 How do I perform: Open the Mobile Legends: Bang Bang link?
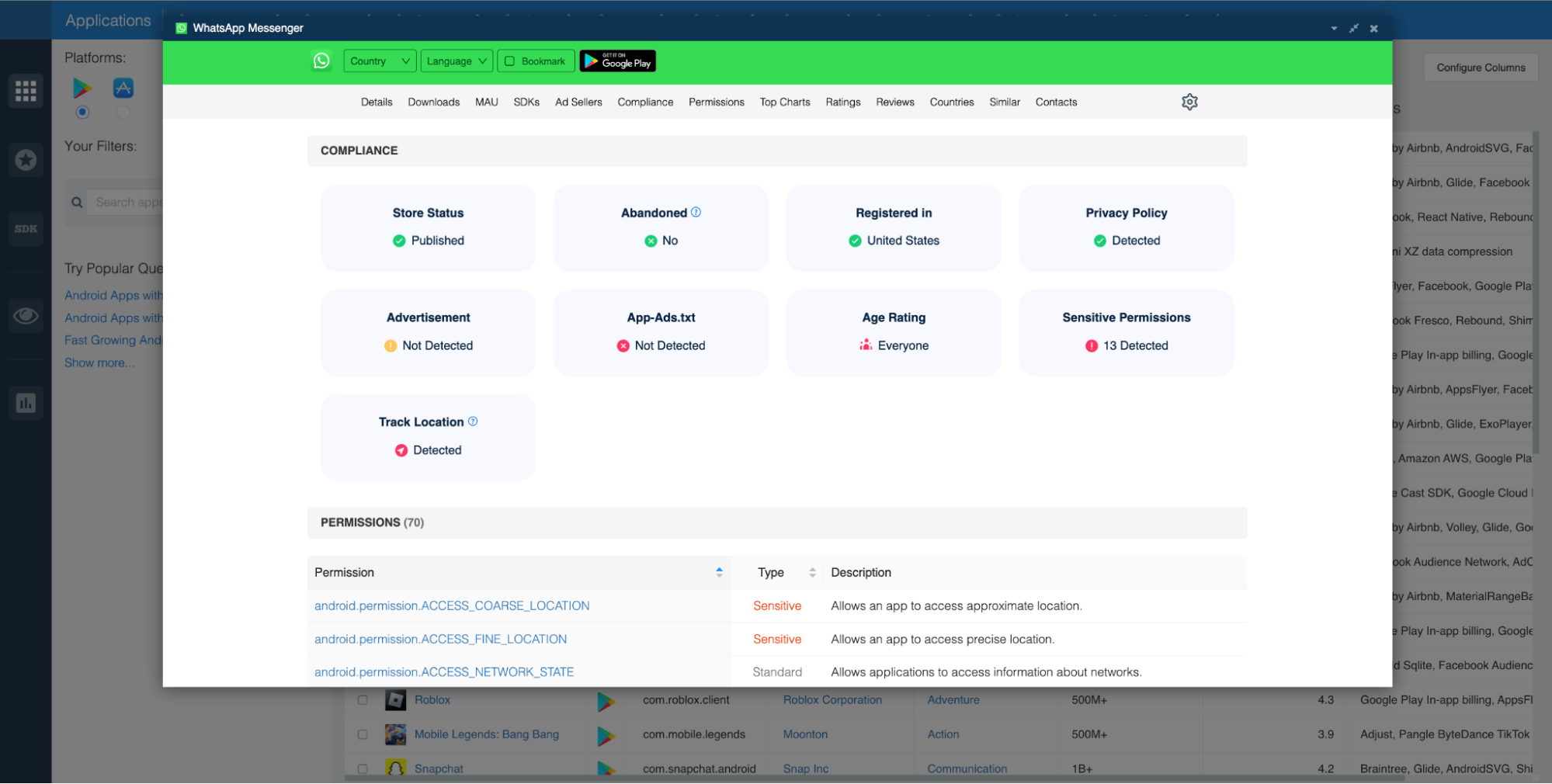[487, 734]
